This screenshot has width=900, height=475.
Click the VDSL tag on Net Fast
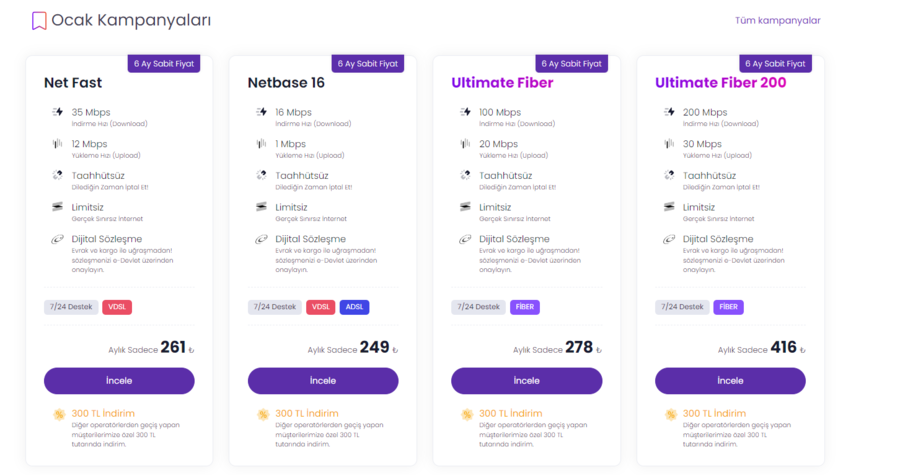click(x=117, y=307)
